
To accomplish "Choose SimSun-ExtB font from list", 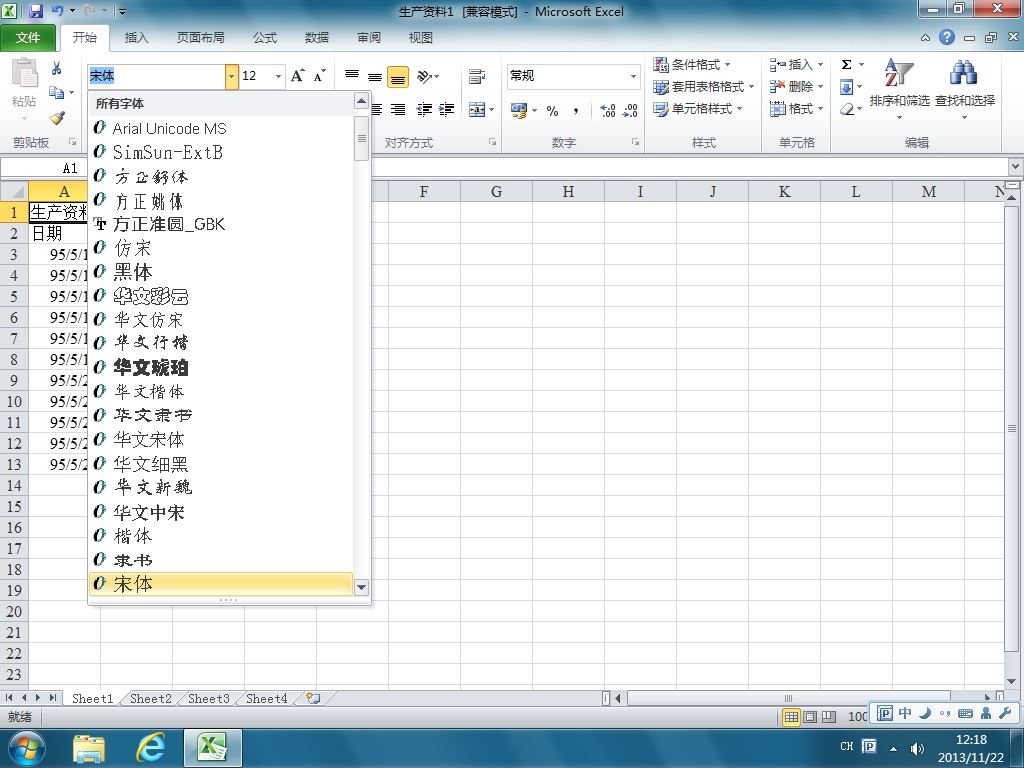I will click(221, 152).
